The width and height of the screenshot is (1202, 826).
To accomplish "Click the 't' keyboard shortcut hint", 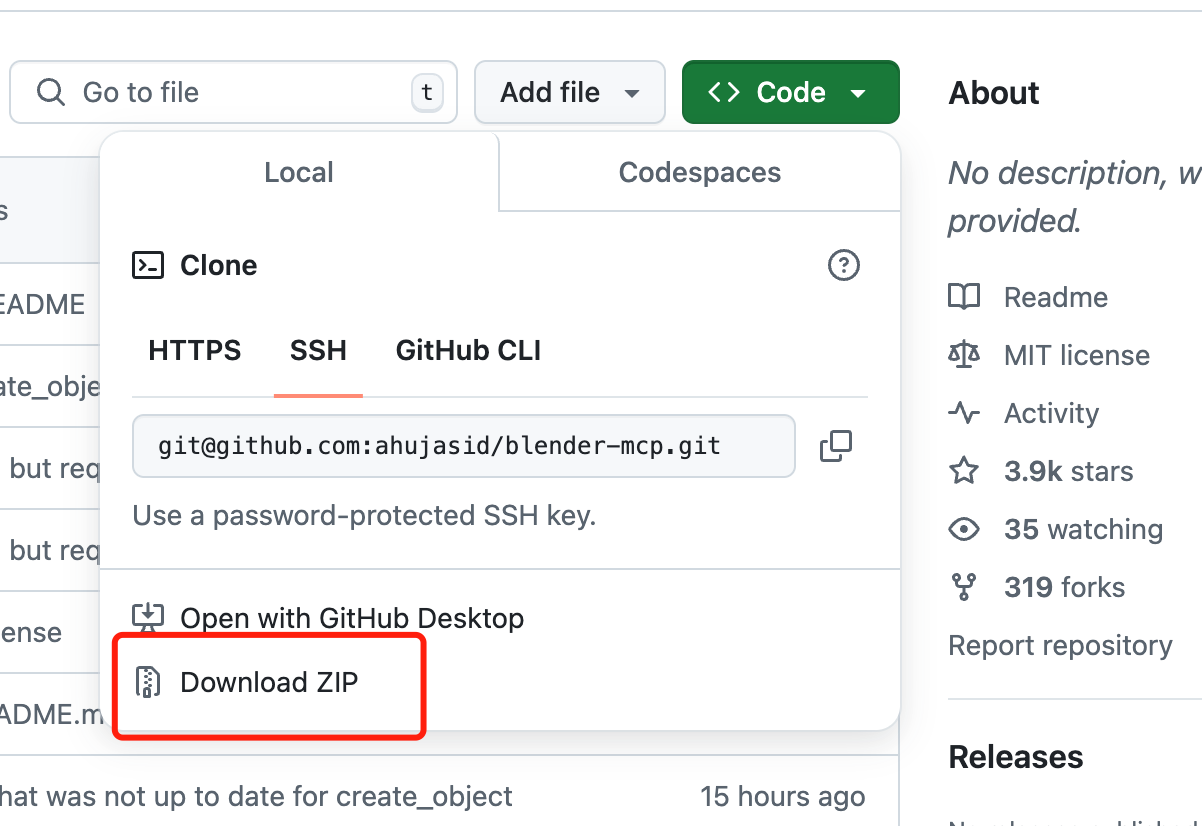I will [427, 93].
